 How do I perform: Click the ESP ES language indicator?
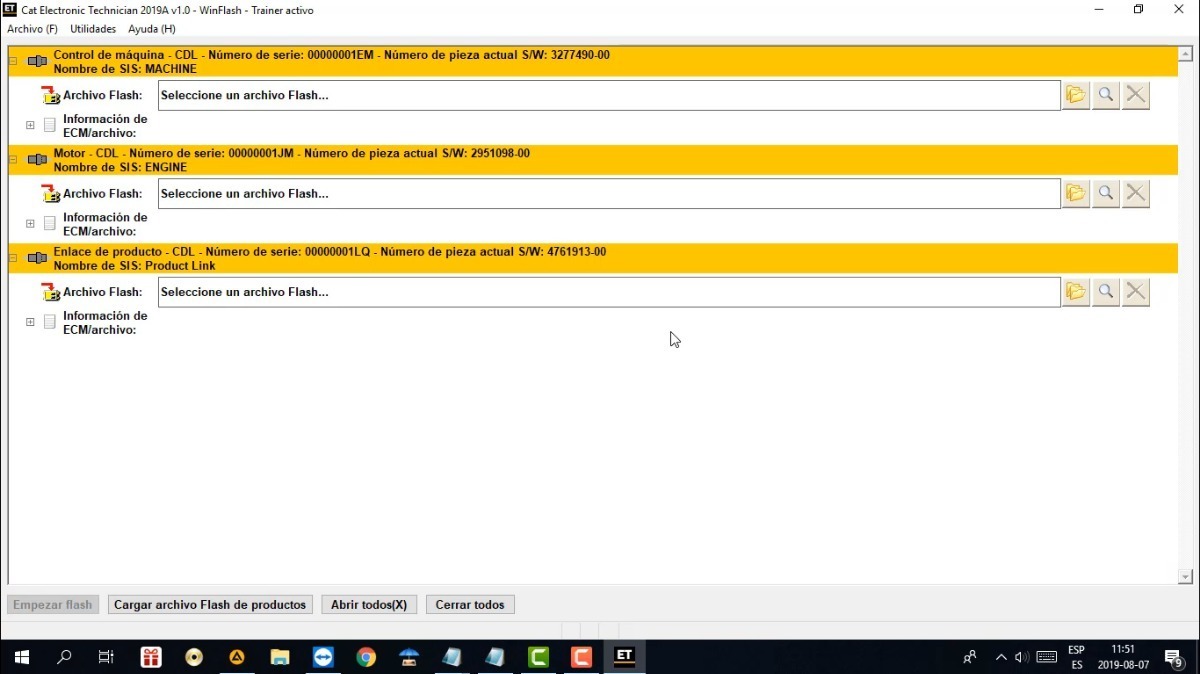pos(1077,657)
